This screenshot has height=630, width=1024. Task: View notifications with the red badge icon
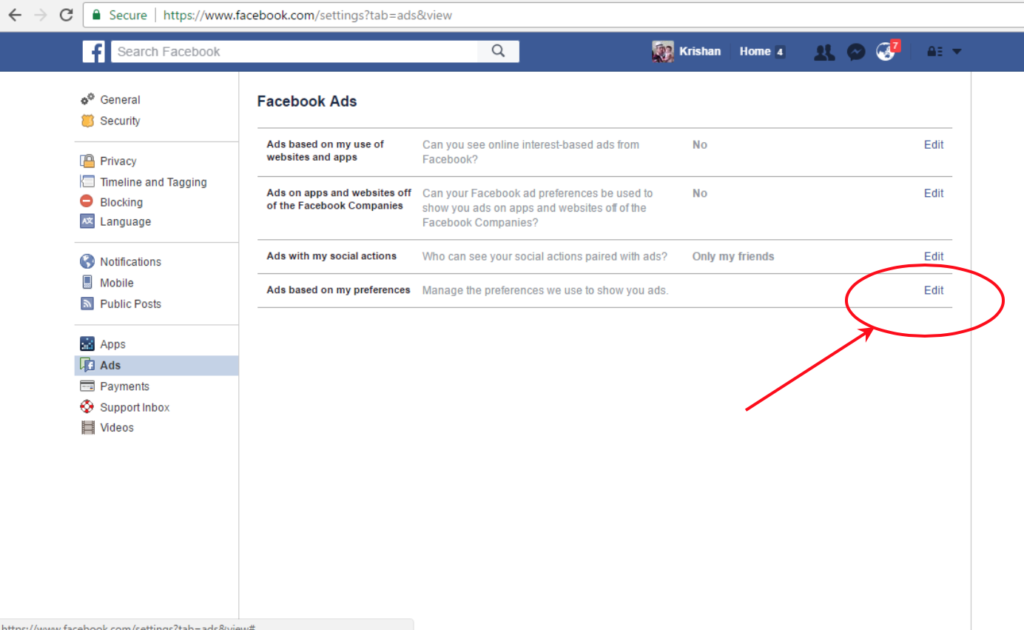pyautogui.click(x=886, y=51)
